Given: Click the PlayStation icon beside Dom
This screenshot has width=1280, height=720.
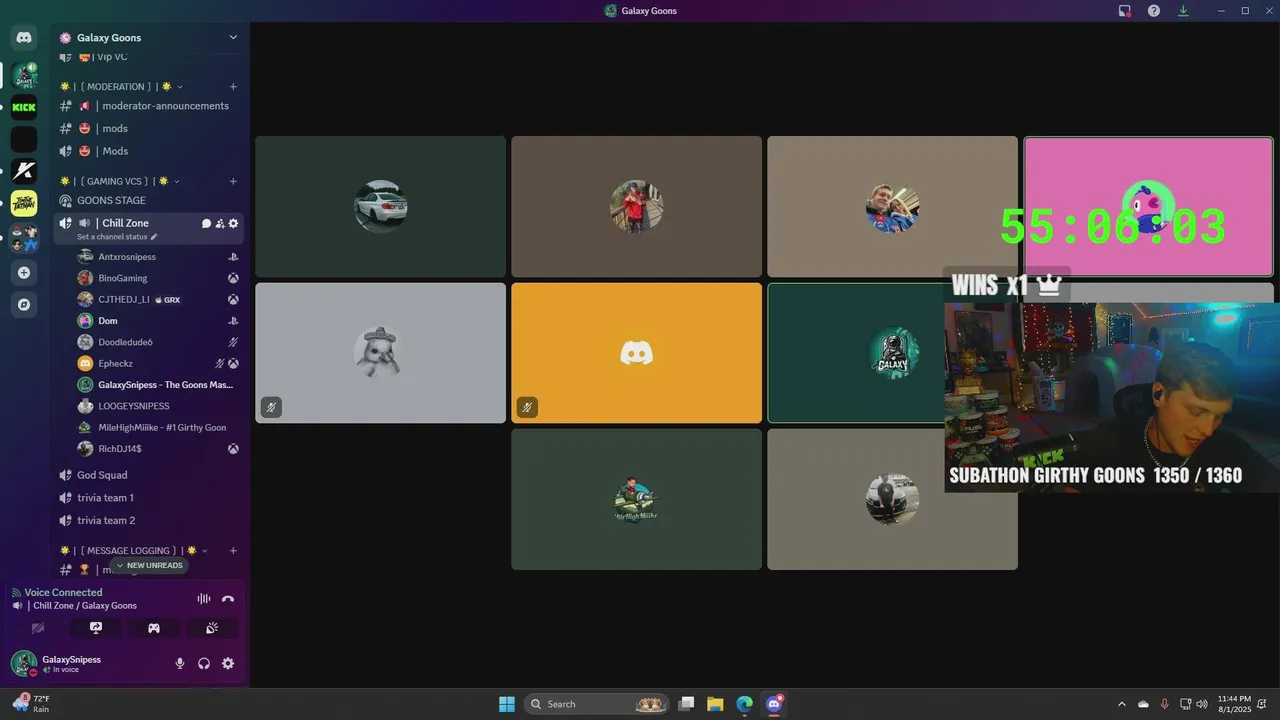Looking at the screenshot, I should pyautogui.click(x=233, y=321).
